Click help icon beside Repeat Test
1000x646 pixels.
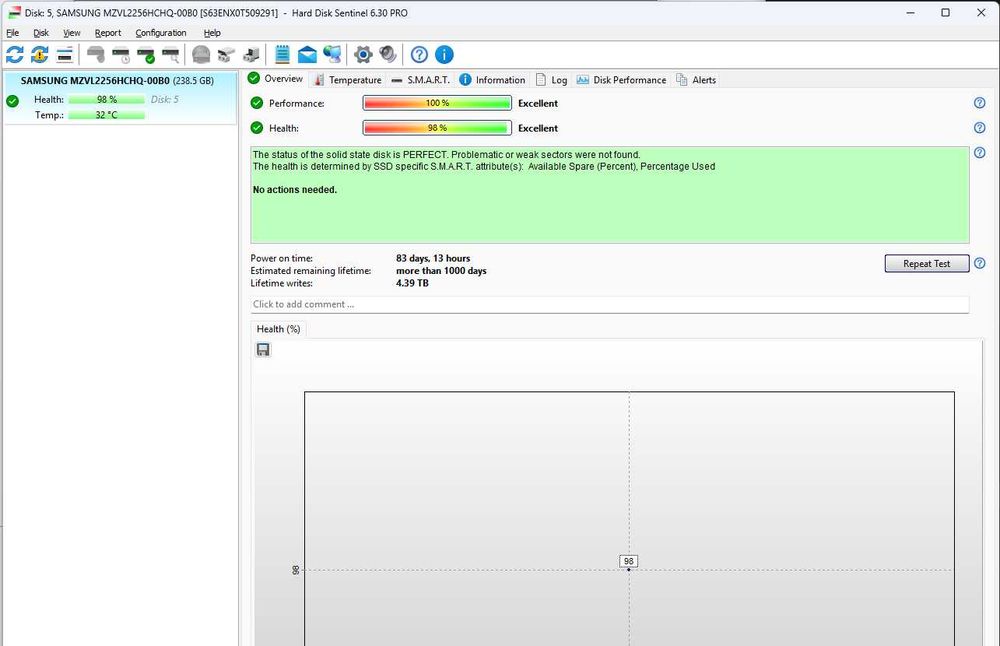point(980,263)
